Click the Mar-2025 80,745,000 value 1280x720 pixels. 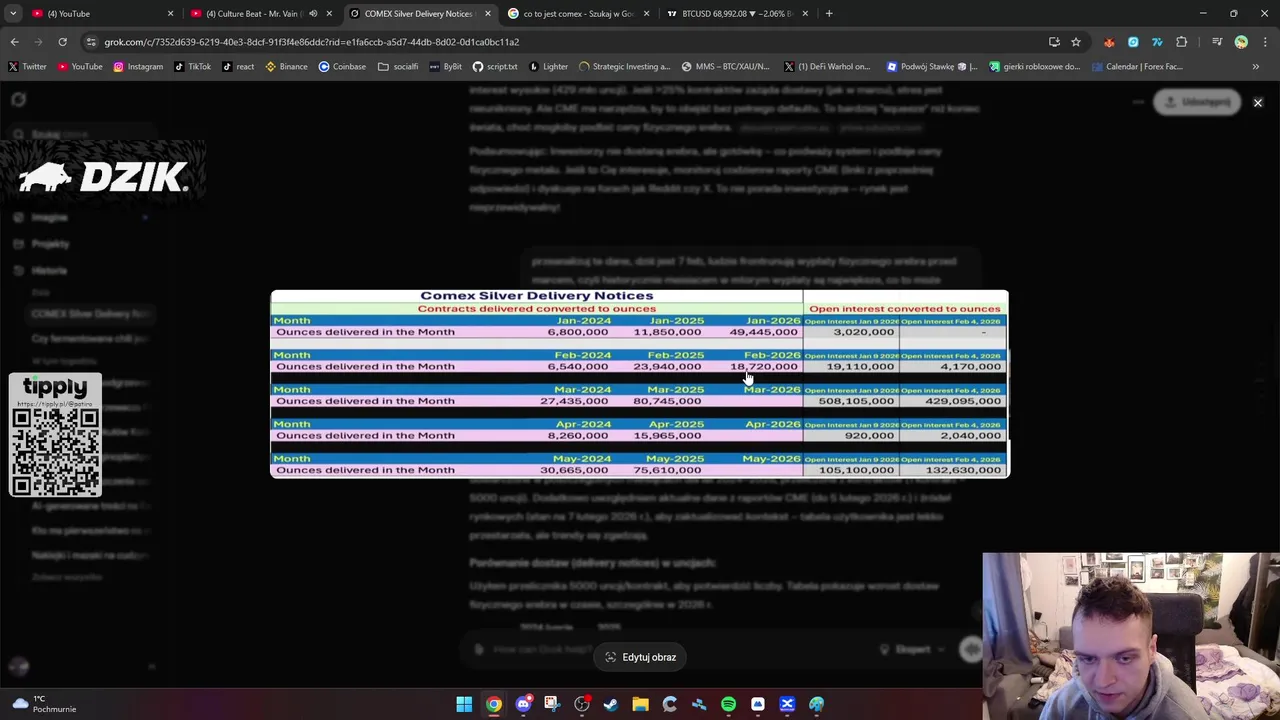click(667, 401)
